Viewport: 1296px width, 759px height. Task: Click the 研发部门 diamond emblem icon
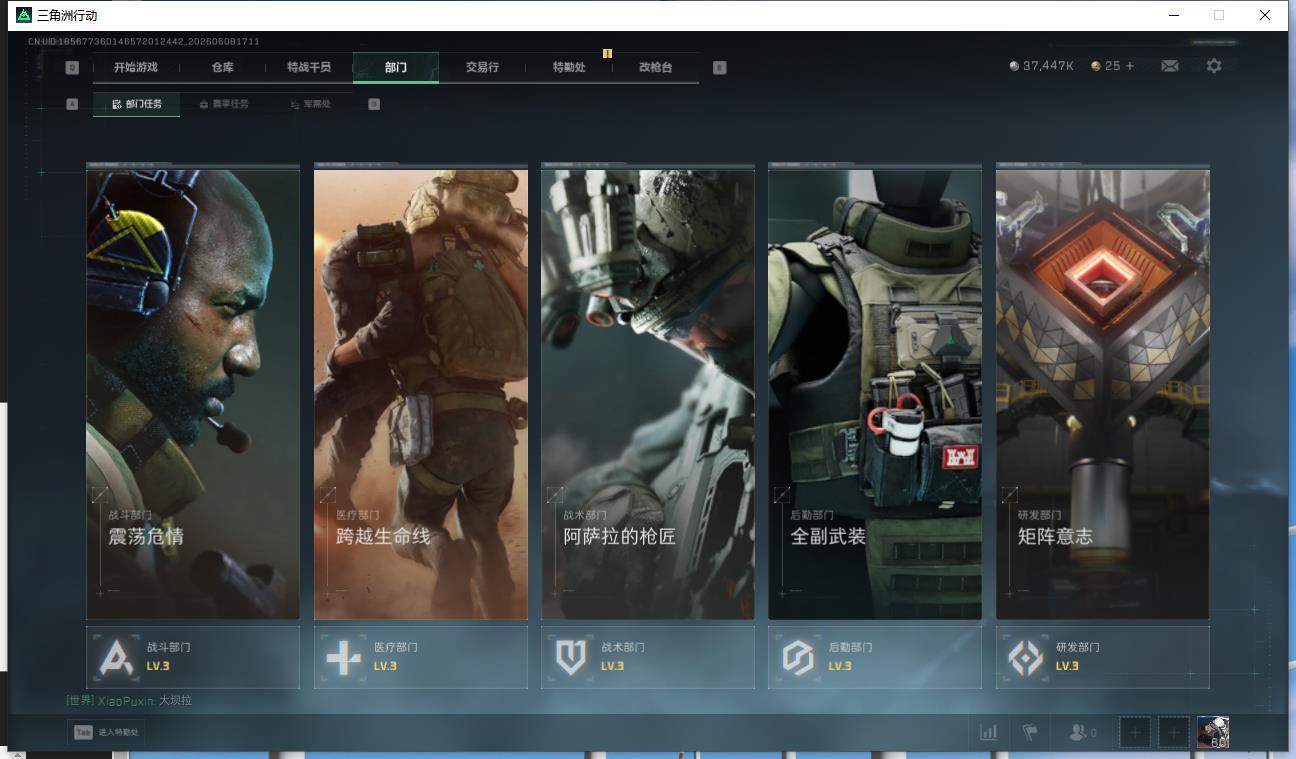click(x=1025, y=658)
